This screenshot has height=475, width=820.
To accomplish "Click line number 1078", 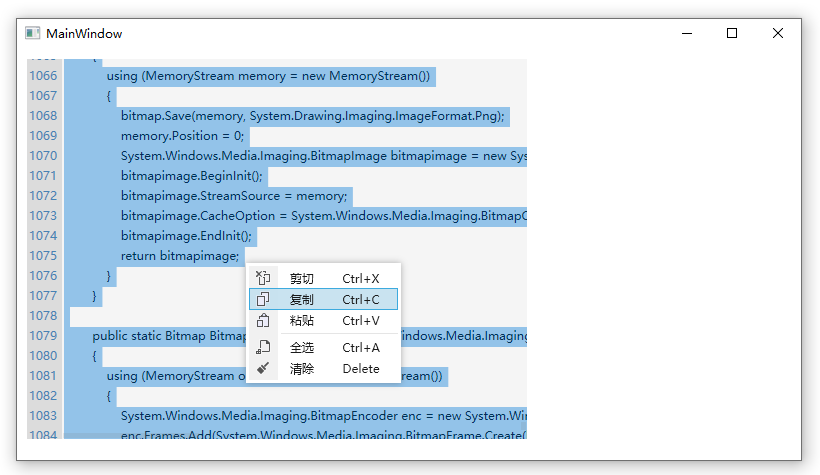I will [x=43, y=316].
